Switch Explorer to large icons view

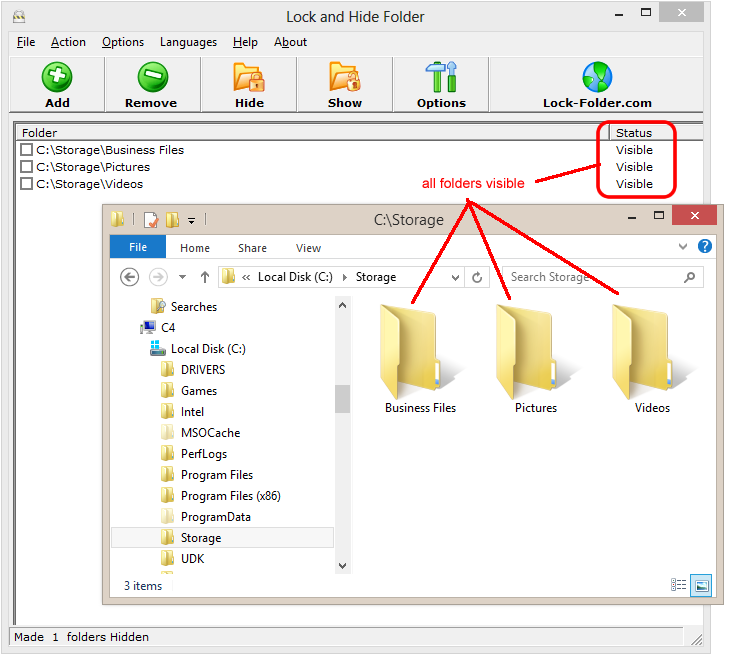(701, 585)
